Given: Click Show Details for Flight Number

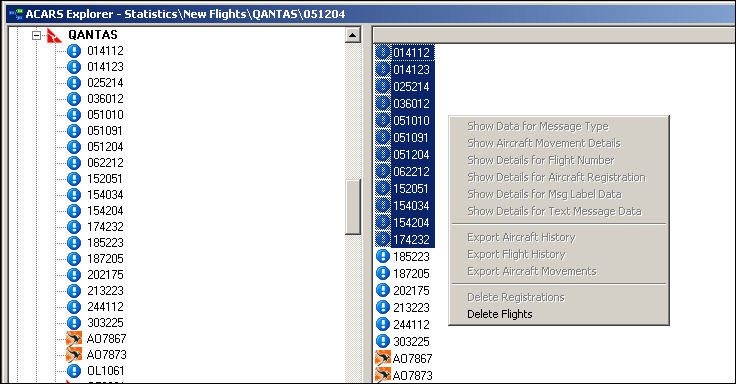Looking at the screenshot, I should tap(540, 161).
